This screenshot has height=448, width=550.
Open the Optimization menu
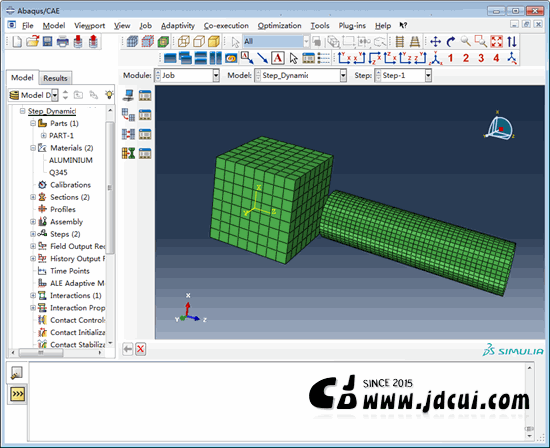[x=279, y=26]
